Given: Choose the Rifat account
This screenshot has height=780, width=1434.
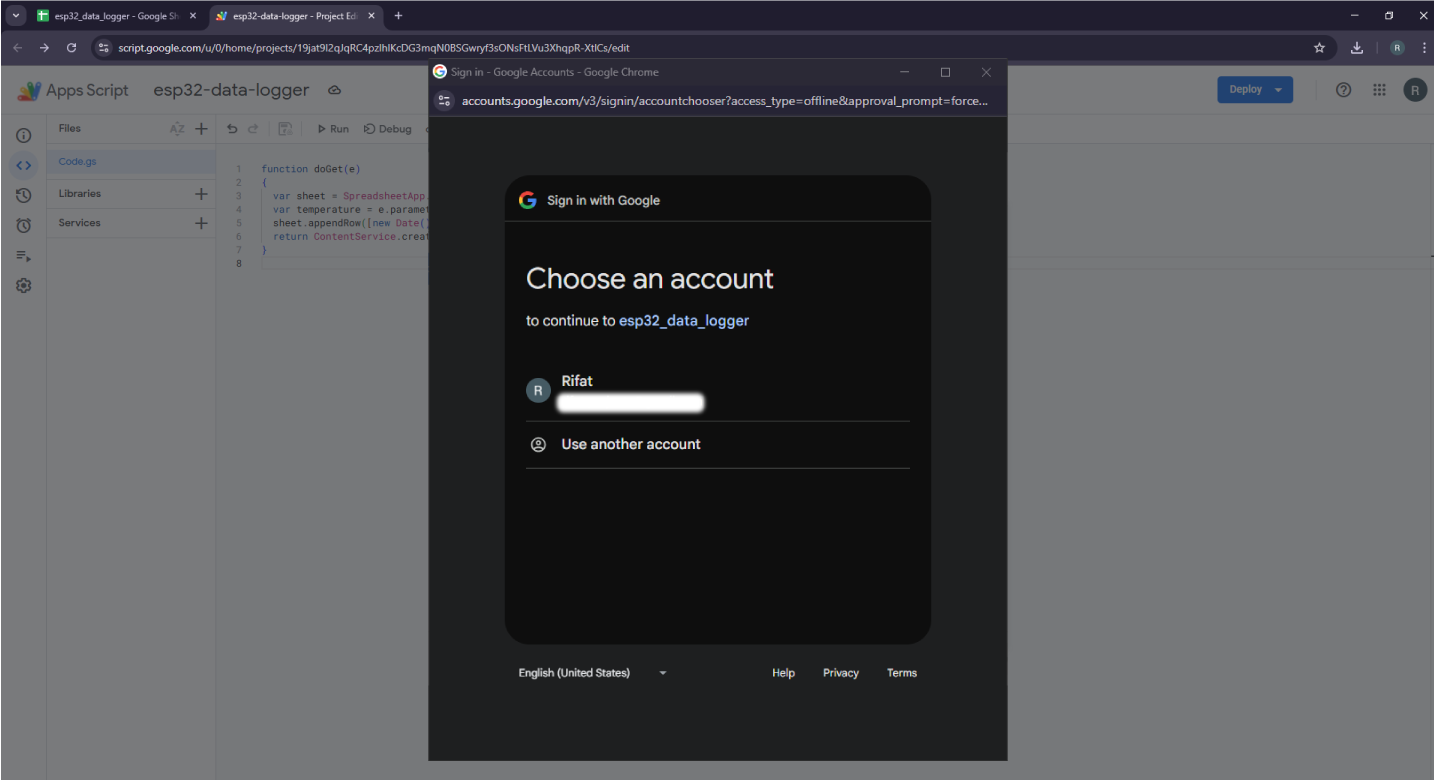Looking at the screenshot, I should [632, 391].
